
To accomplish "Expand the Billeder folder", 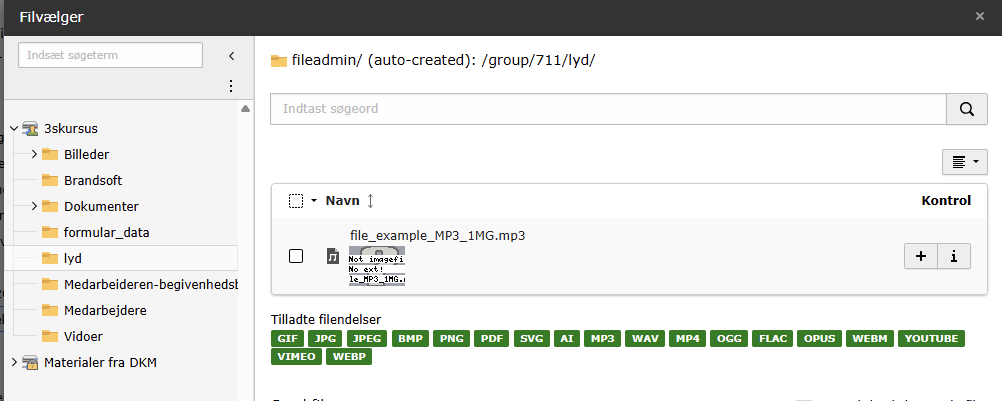I will (x=34, y=154).
